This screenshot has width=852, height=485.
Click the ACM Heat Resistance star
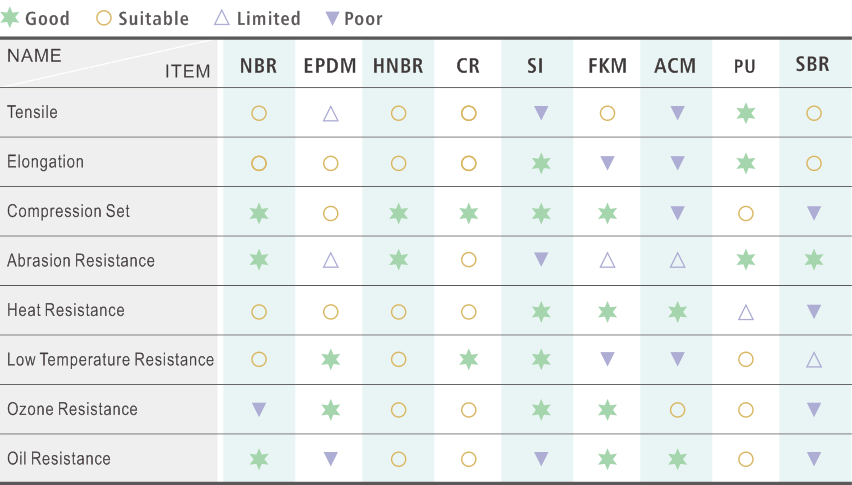(x=677, y=311)
